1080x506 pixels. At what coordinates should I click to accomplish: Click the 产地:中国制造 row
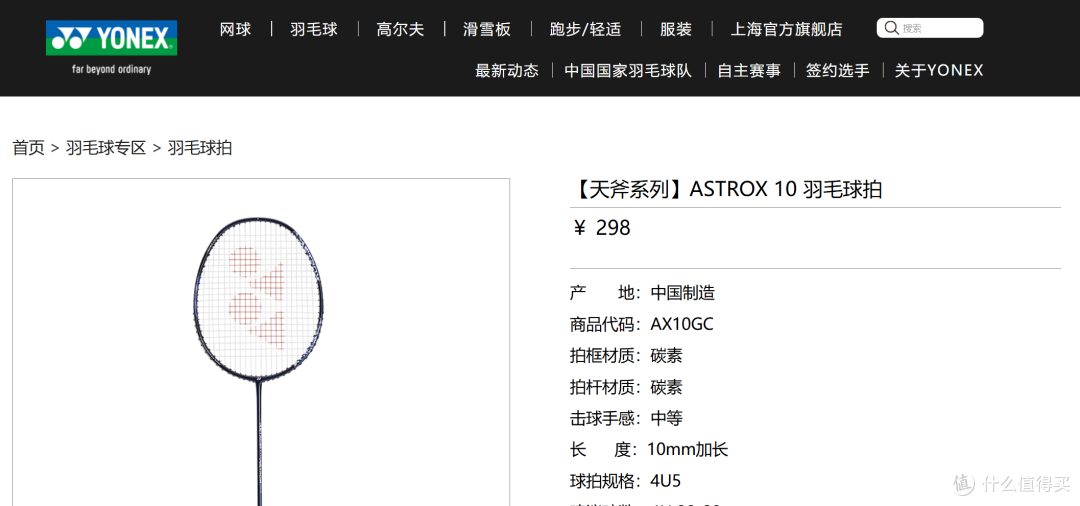click(x=643, y=293)
